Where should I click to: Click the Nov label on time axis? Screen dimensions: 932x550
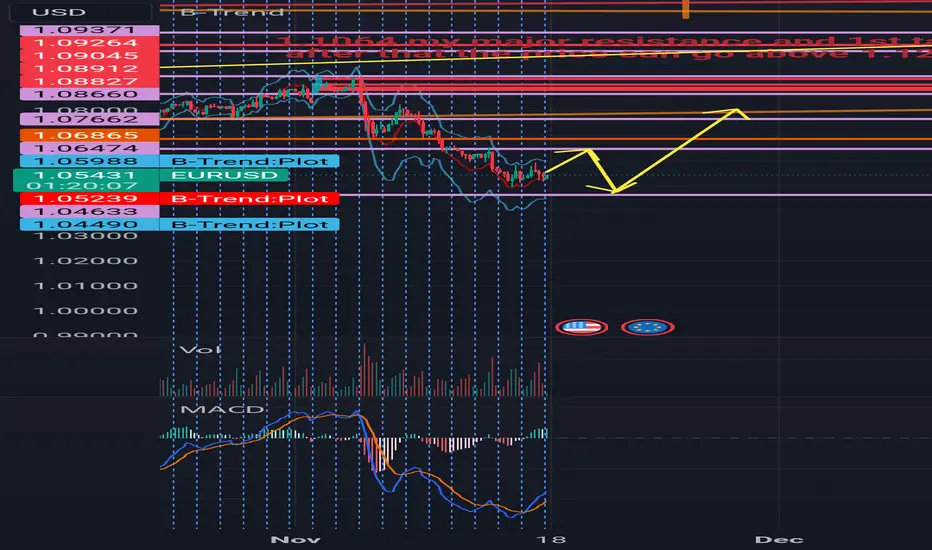(295, 539)
